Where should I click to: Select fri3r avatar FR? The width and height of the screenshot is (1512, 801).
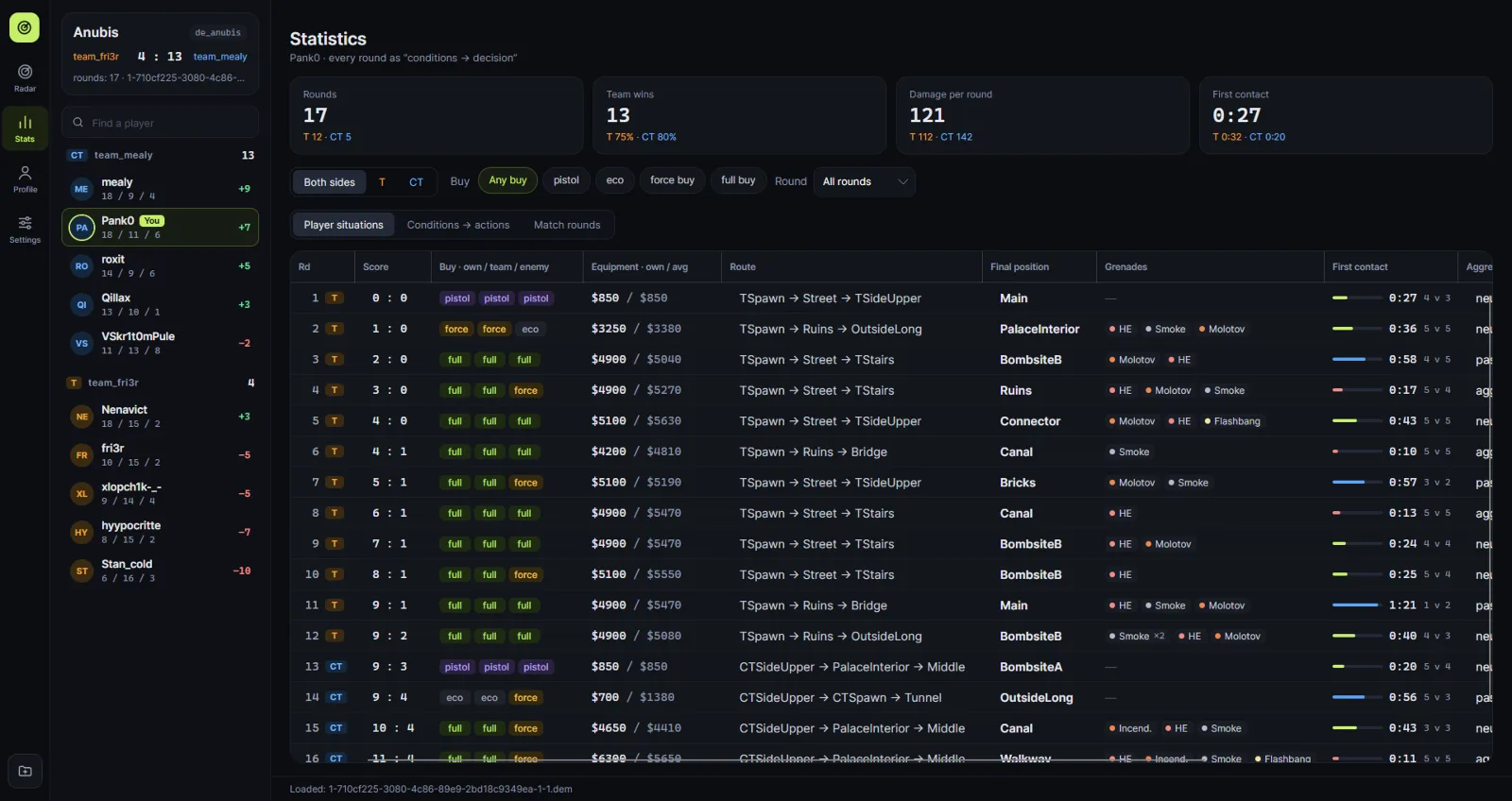pyautogui.click(x=81, y=455)
